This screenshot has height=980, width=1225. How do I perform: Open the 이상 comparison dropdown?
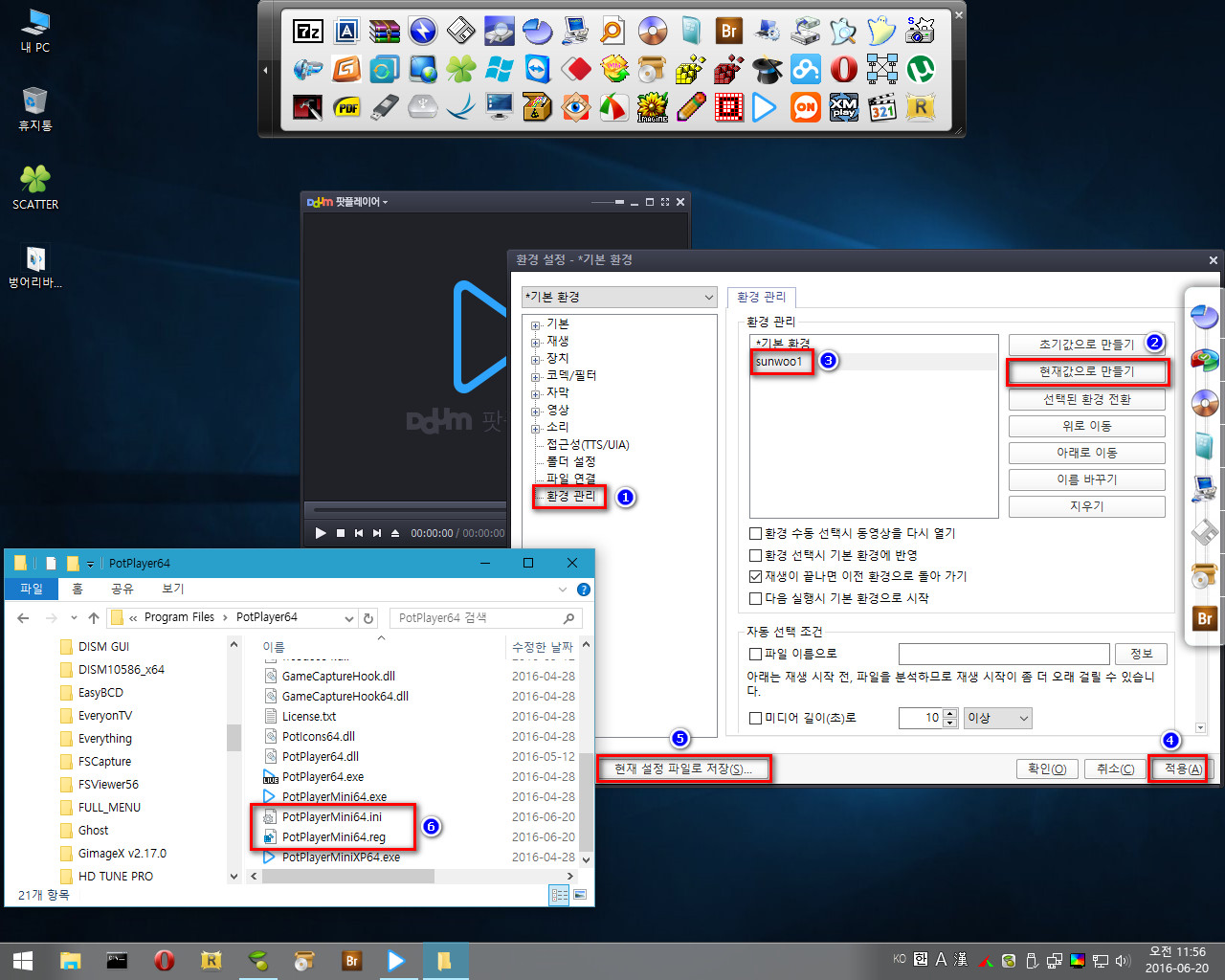pyautogui.click(x=998, y=718)
